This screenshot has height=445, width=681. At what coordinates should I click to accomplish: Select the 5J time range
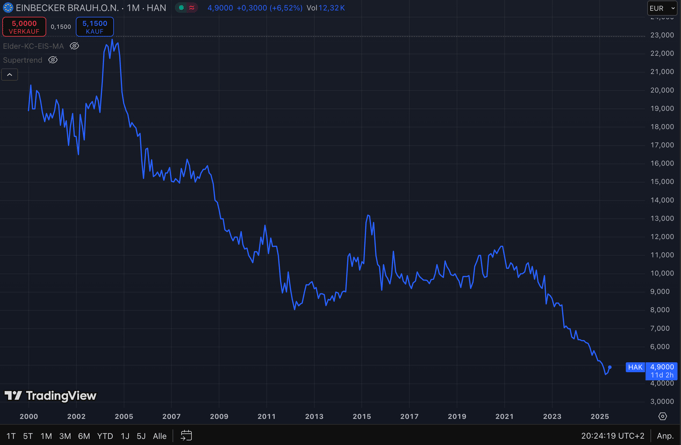[141, 436]
